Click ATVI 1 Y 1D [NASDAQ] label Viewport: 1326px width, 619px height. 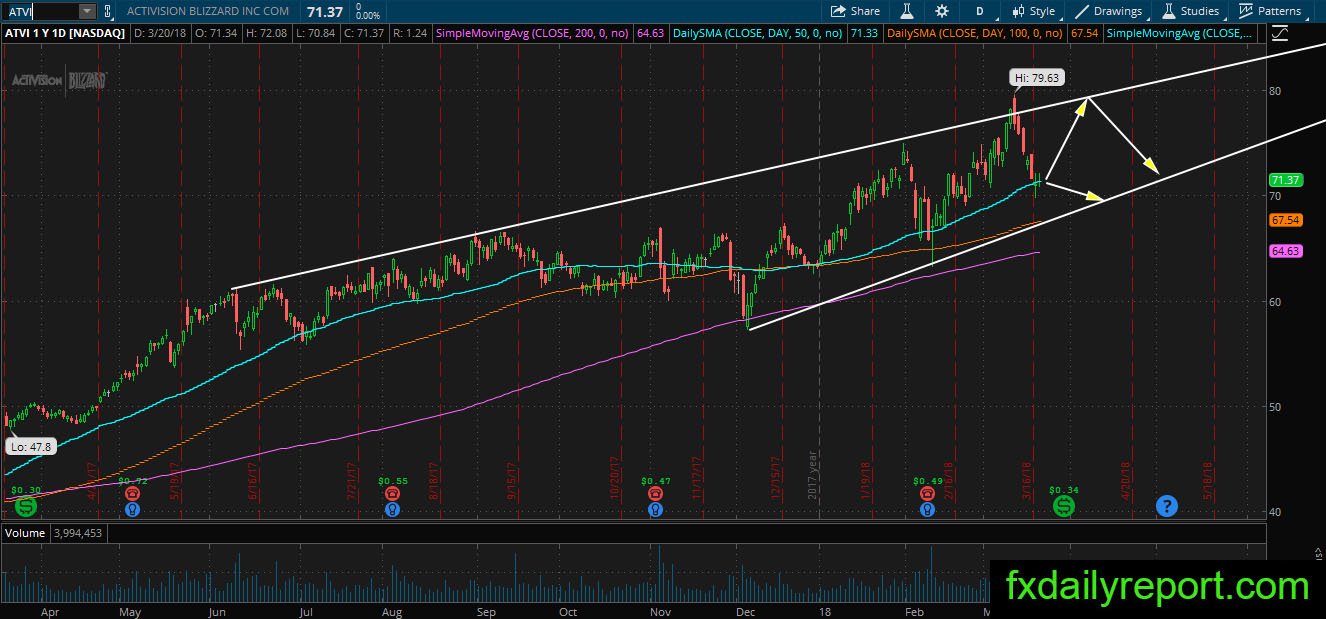[x=66, y=33]
